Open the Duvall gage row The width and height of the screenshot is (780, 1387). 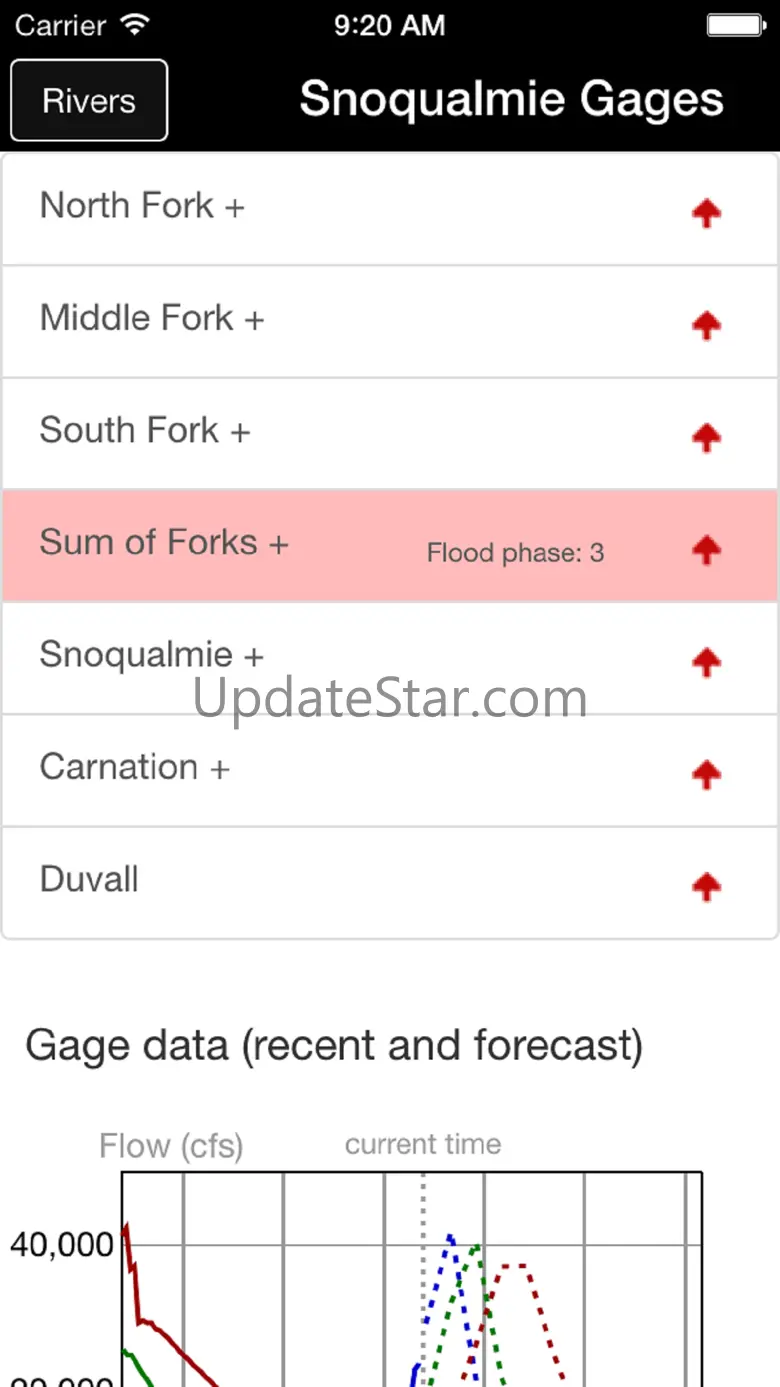pyautogui.click(x=390, y=882)
